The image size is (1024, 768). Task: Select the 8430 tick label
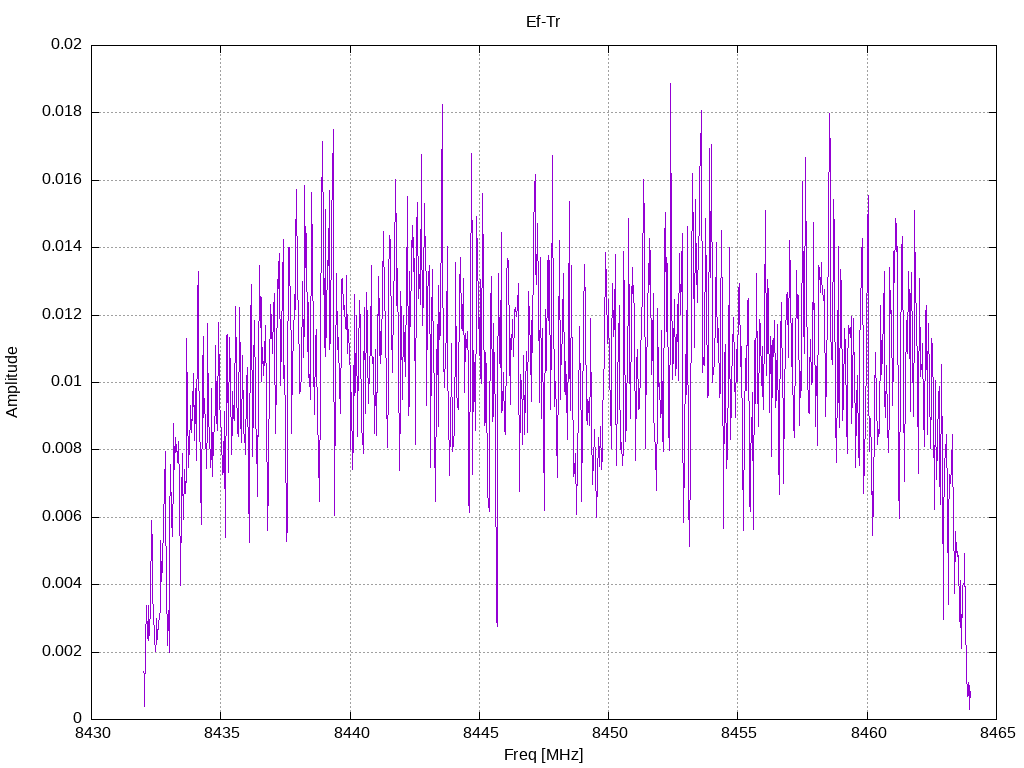click(93, 733)
